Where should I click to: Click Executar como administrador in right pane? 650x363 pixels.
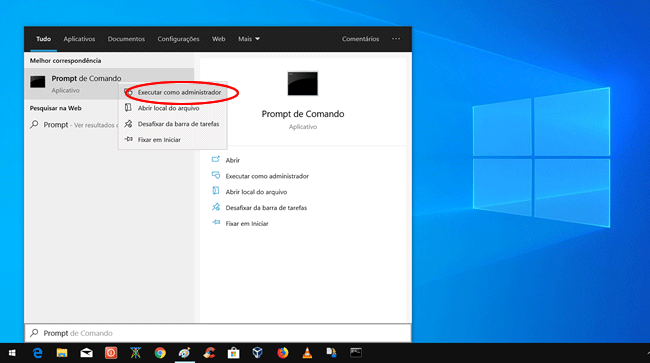267,176
